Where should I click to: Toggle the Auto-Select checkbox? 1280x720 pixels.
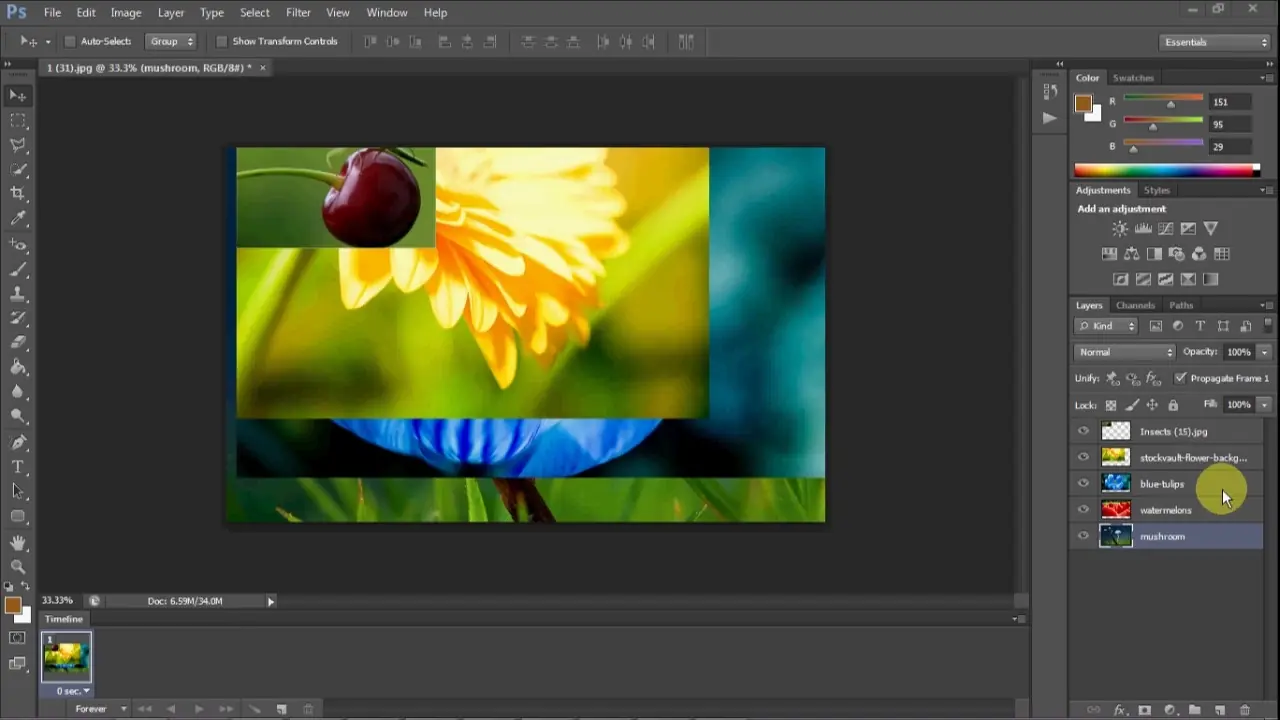pyautogui.click(x=70, y=42)
